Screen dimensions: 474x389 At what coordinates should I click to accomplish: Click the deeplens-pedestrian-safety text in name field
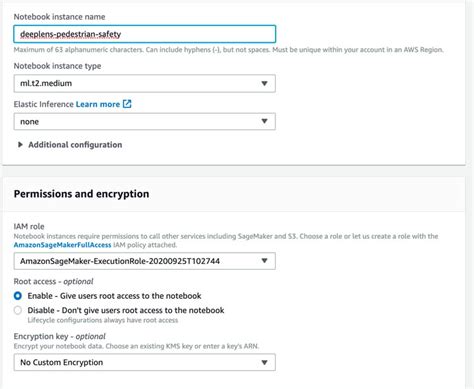[70, 34]
